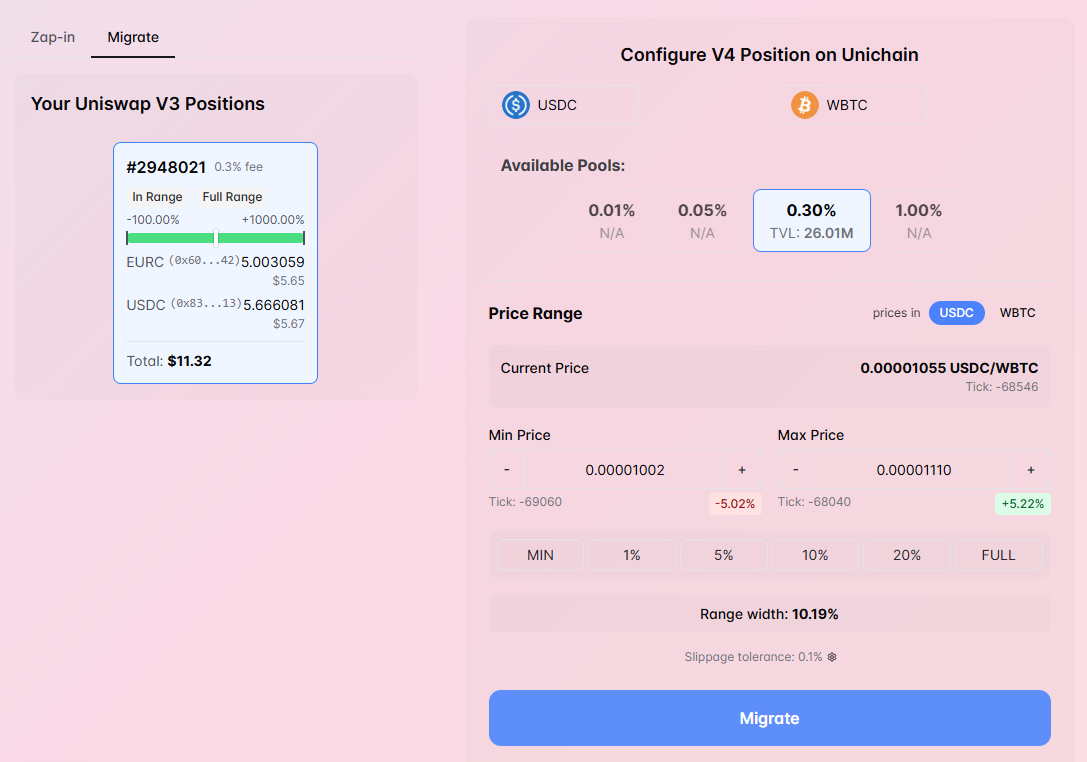This screenshot has height=762, width=1087.
Task: Select the 0.30% pool with TVL 26.01M
Action: [812, 220]
